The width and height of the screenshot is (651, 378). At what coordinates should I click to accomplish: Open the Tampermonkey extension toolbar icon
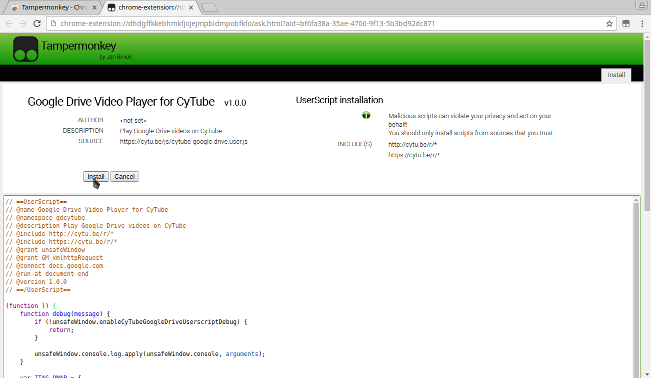pyautogui.click(x=626, y=24)
